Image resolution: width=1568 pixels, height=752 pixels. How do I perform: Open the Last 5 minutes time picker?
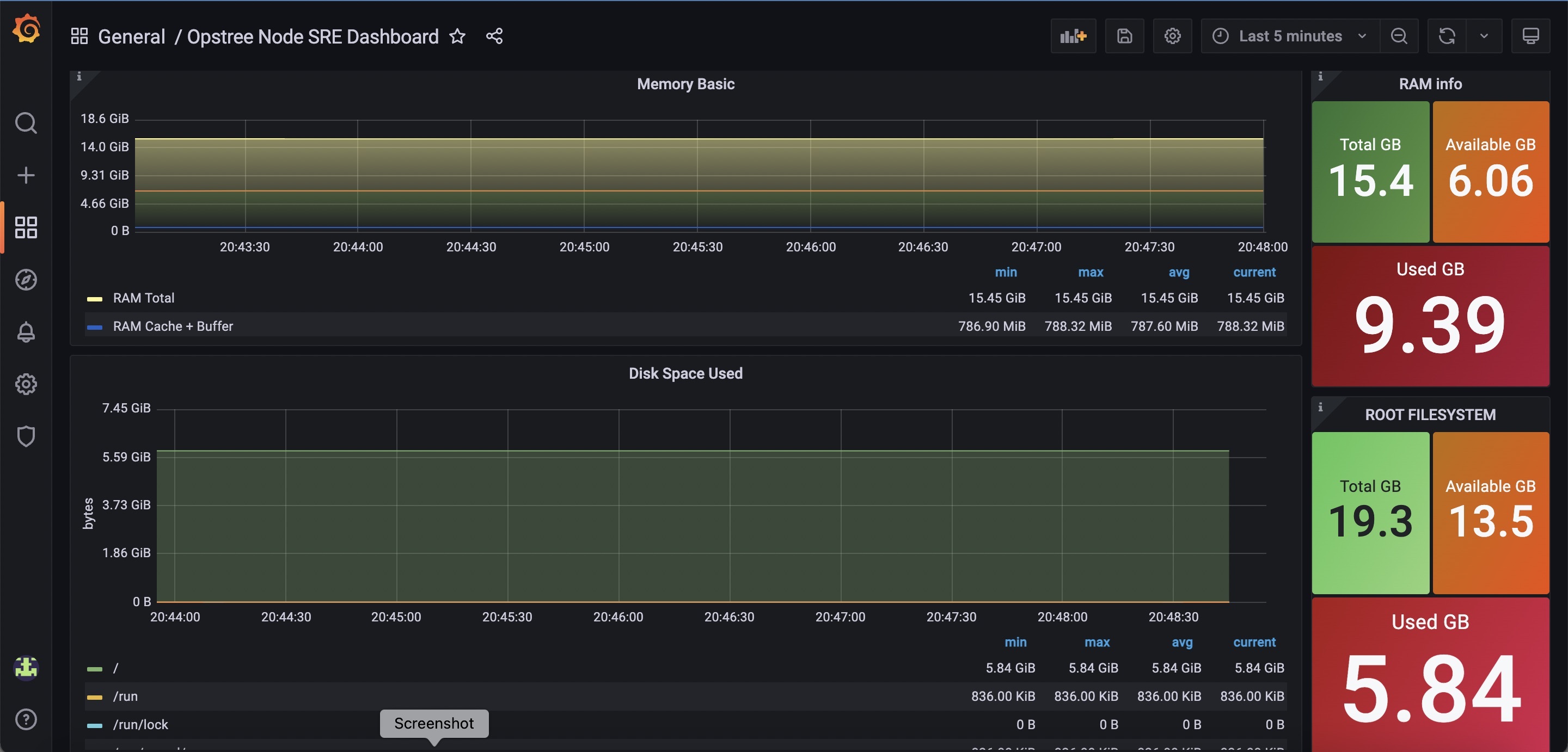tap(1290, 36)
